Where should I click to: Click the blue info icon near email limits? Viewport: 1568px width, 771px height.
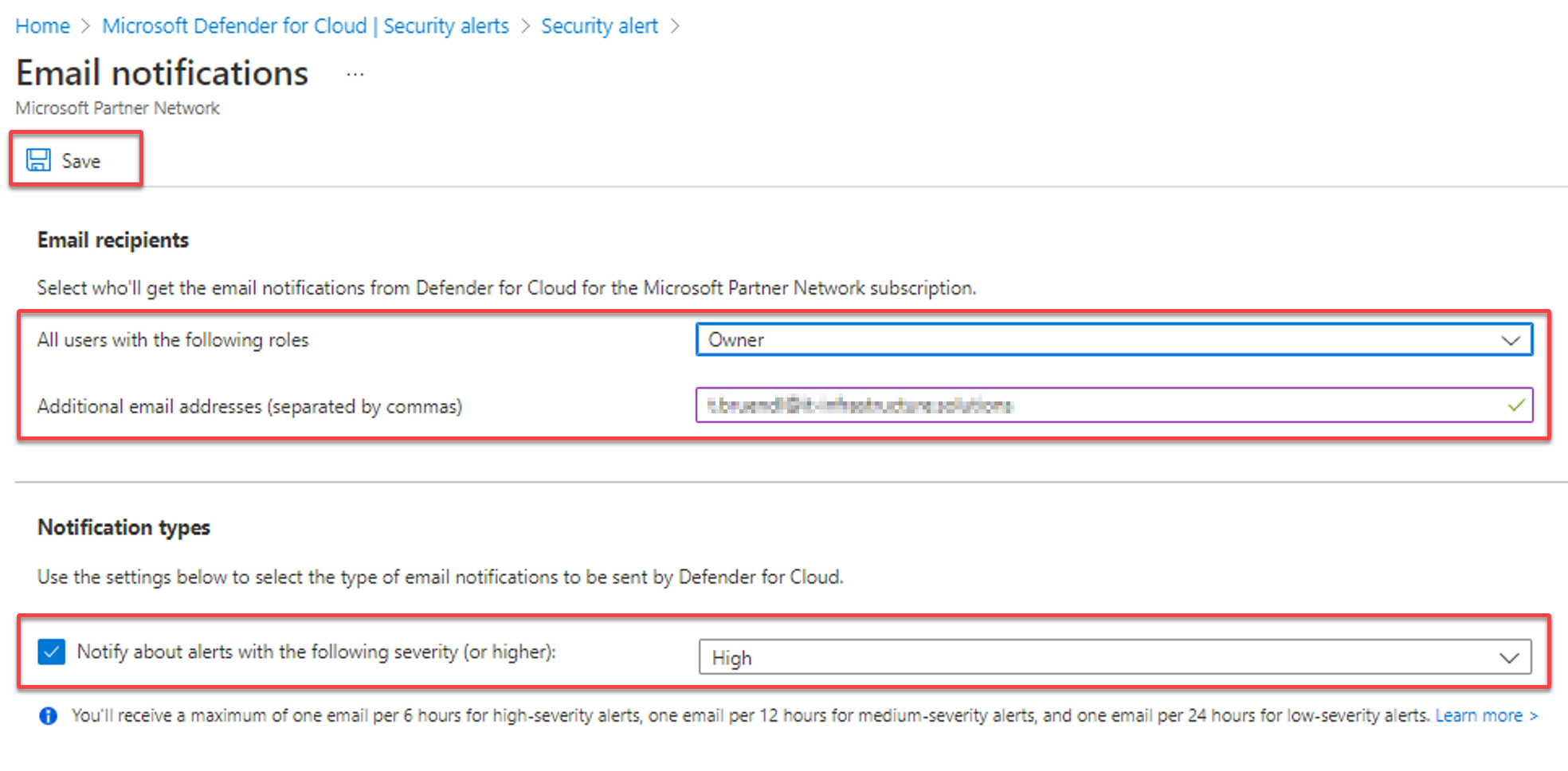49,716
